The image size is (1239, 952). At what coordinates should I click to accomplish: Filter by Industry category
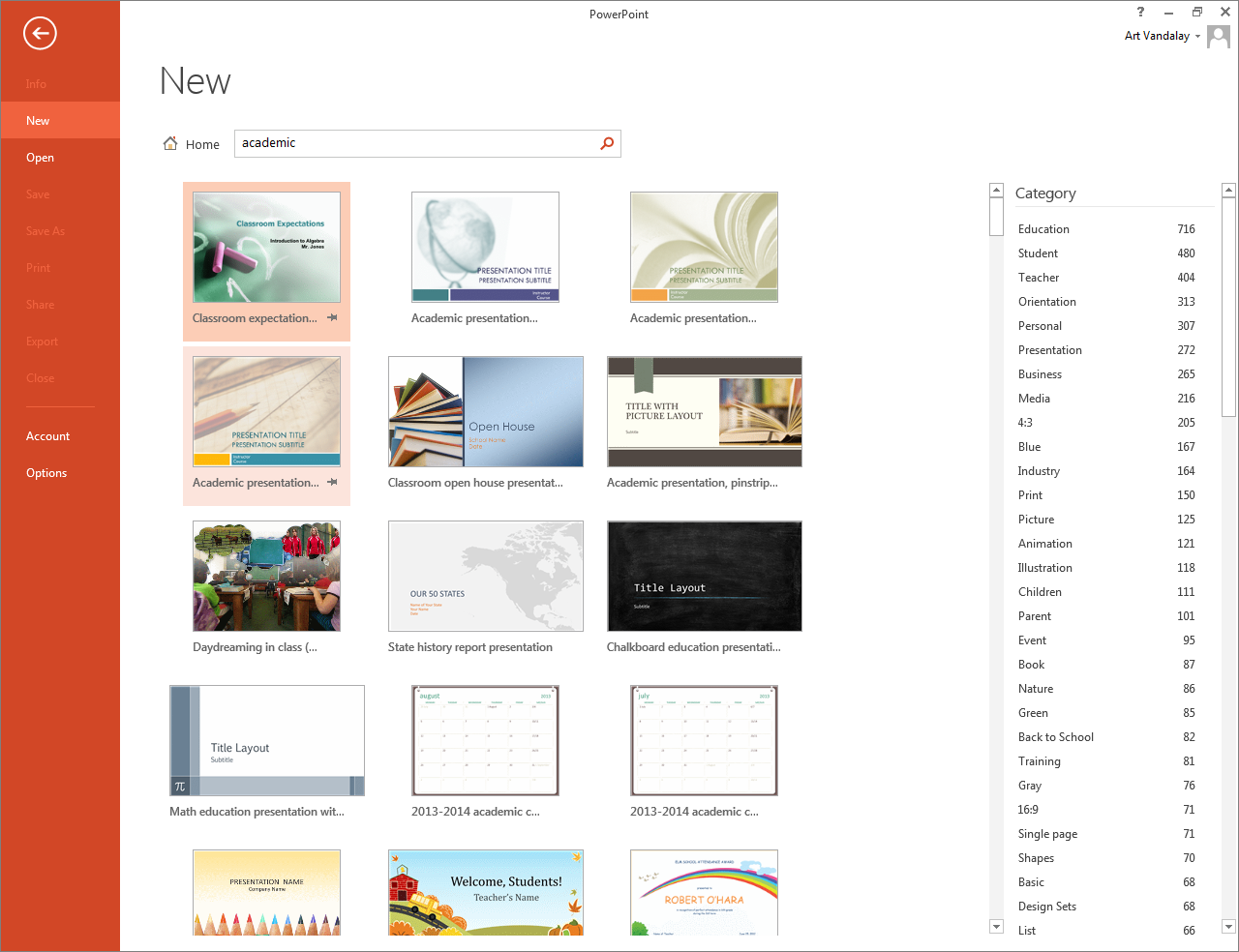[1106, 471]
